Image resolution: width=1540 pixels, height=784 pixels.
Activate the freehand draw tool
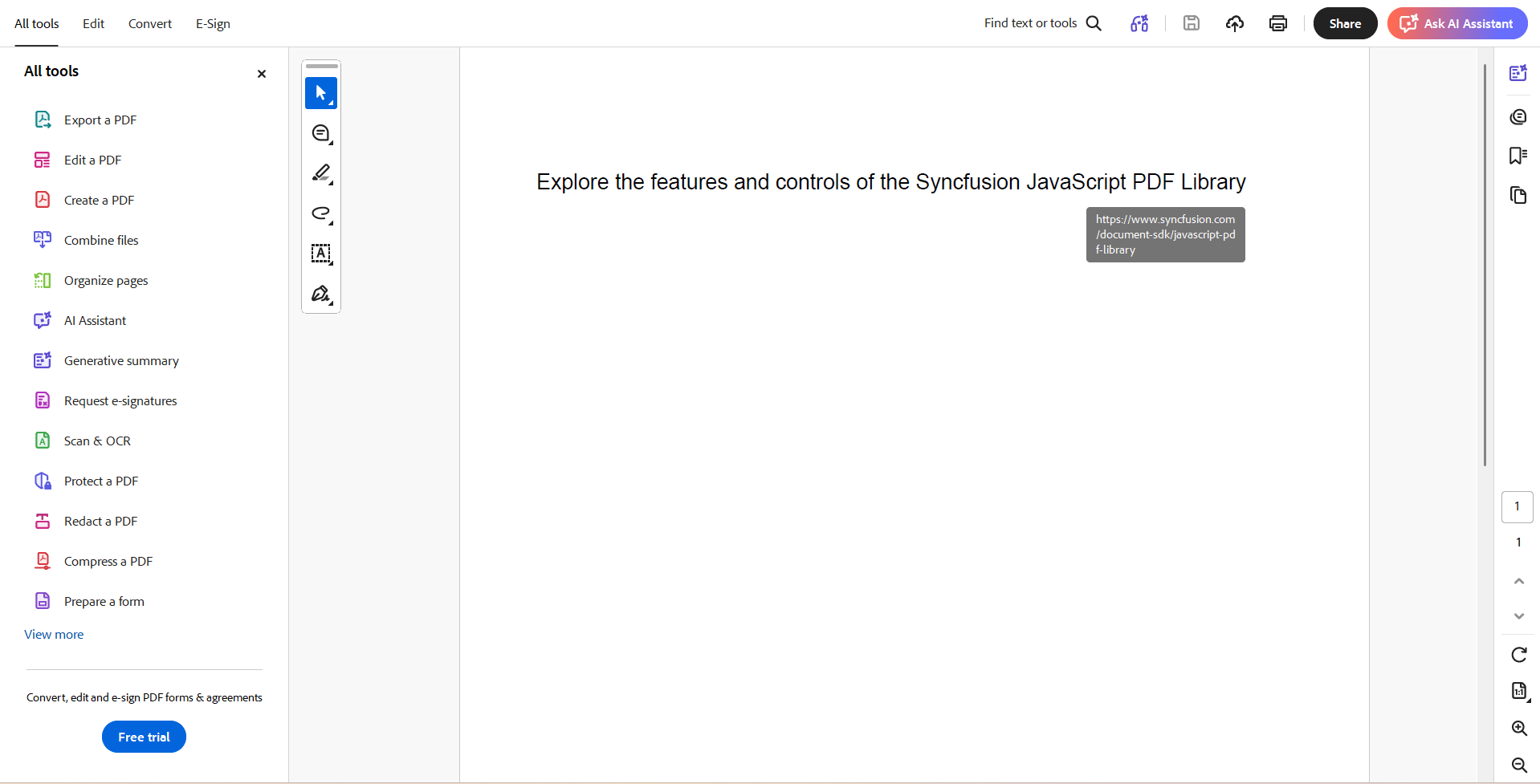[x=321, y=213]
